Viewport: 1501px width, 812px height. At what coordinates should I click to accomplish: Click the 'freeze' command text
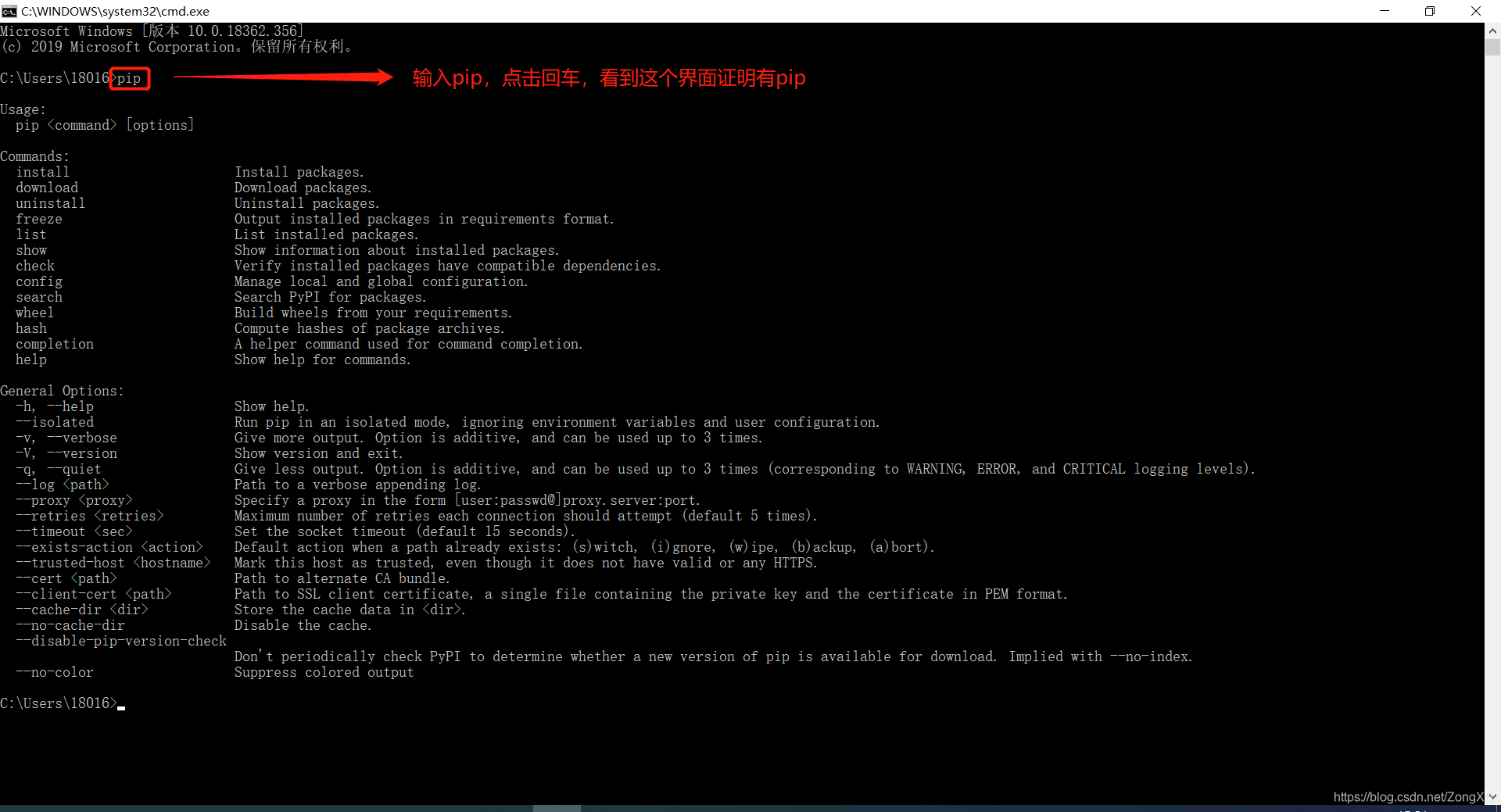click(39, 219)
